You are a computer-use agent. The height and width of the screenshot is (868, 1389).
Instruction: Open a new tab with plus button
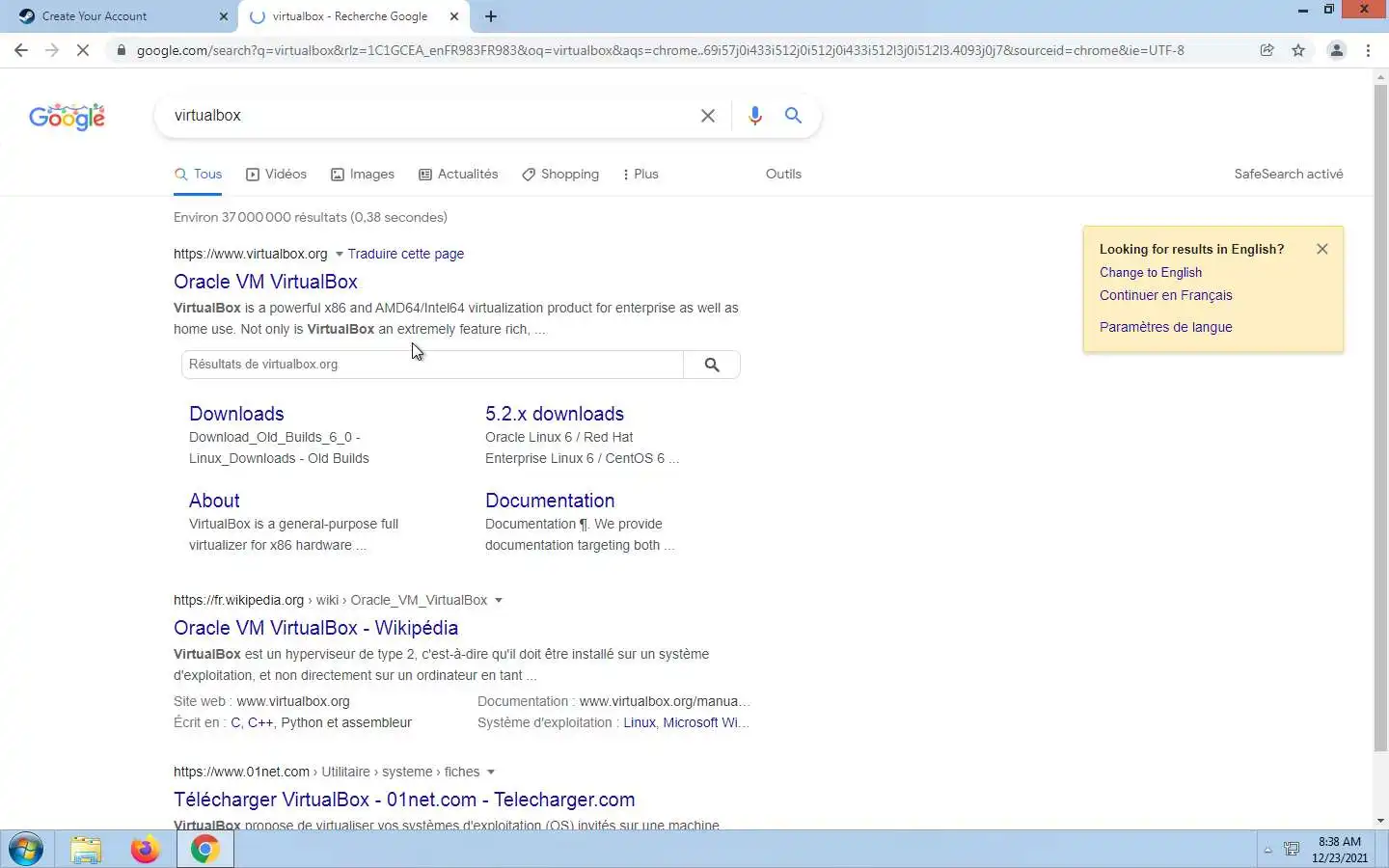pos(491,16)
